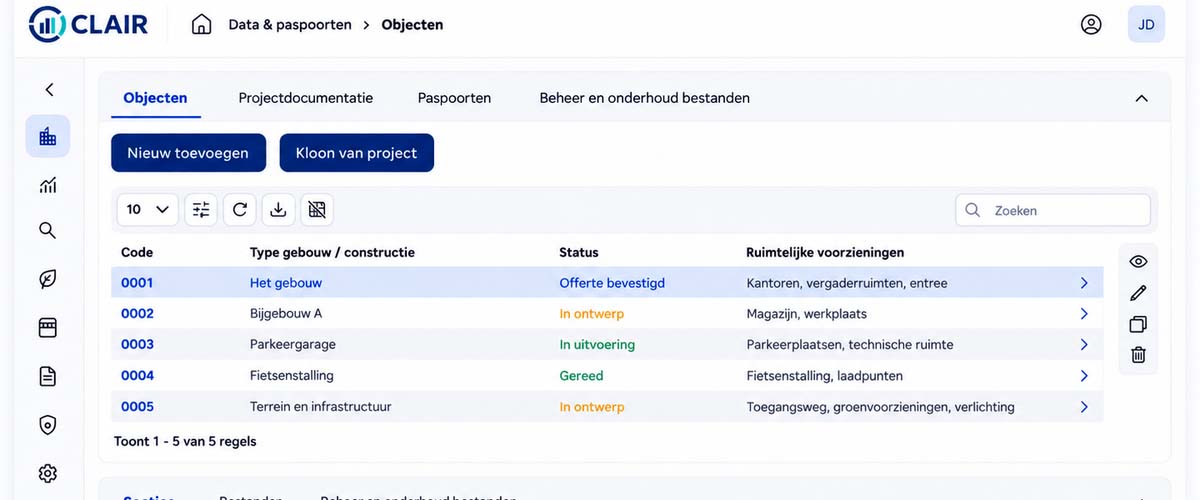Viewport: 1200px width, 500px height.
Task: Focus the Zoeken search field
Action: 1053,211
